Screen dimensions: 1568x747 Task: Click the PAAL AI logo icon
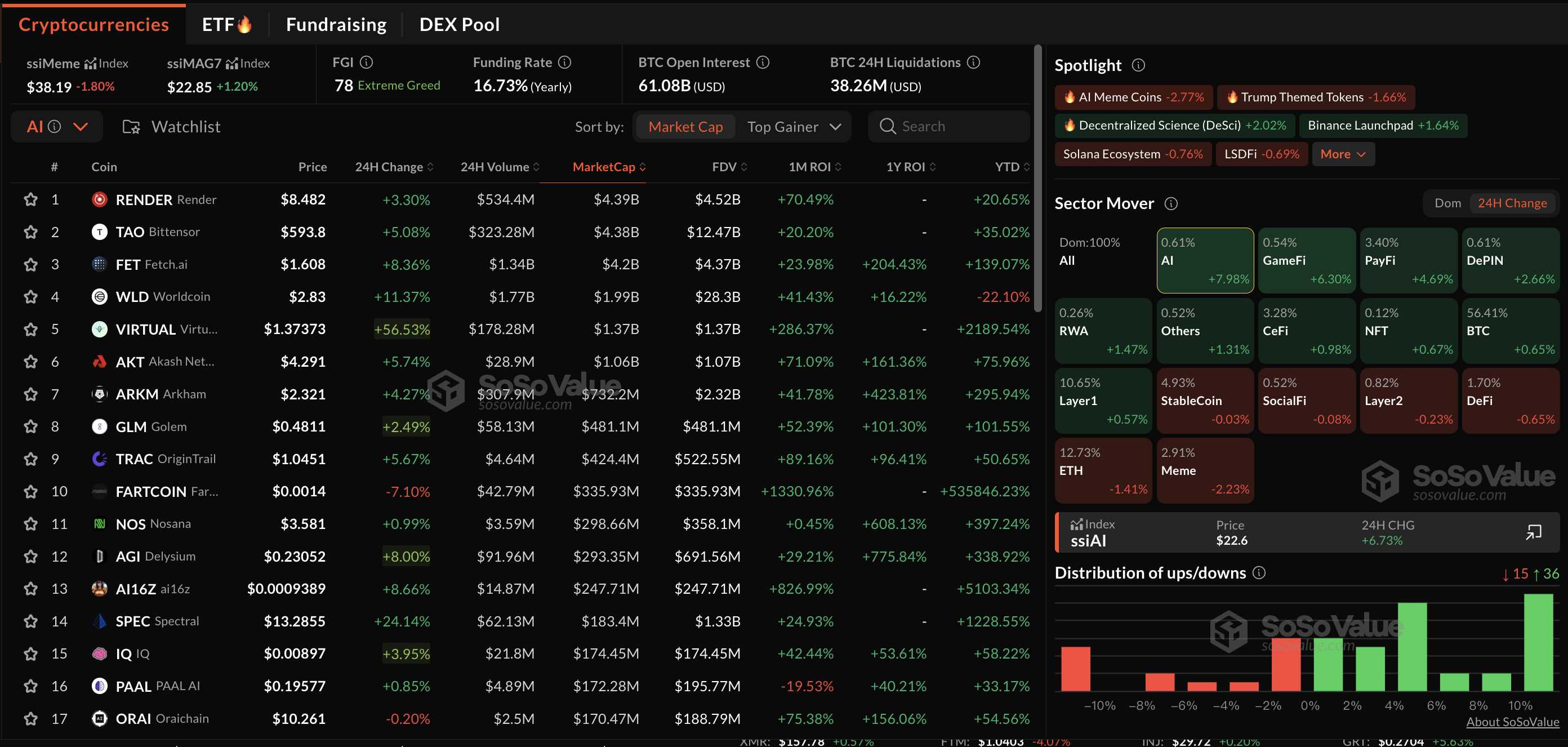tap(99, 686)
